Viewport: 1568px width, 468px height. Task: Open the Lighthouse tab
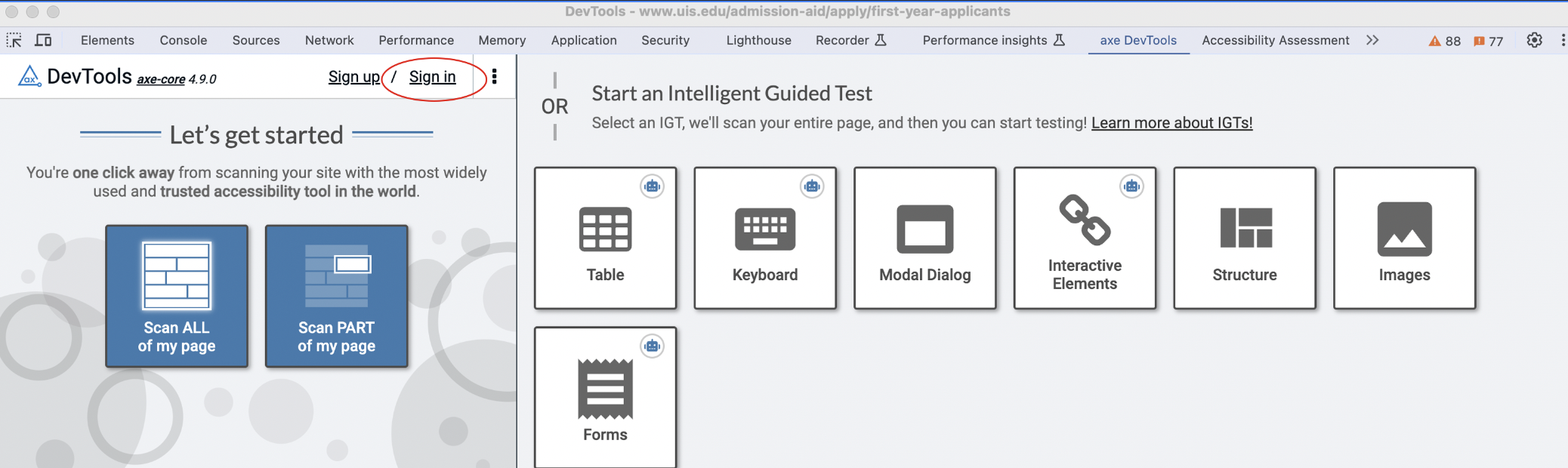(759, 41)
